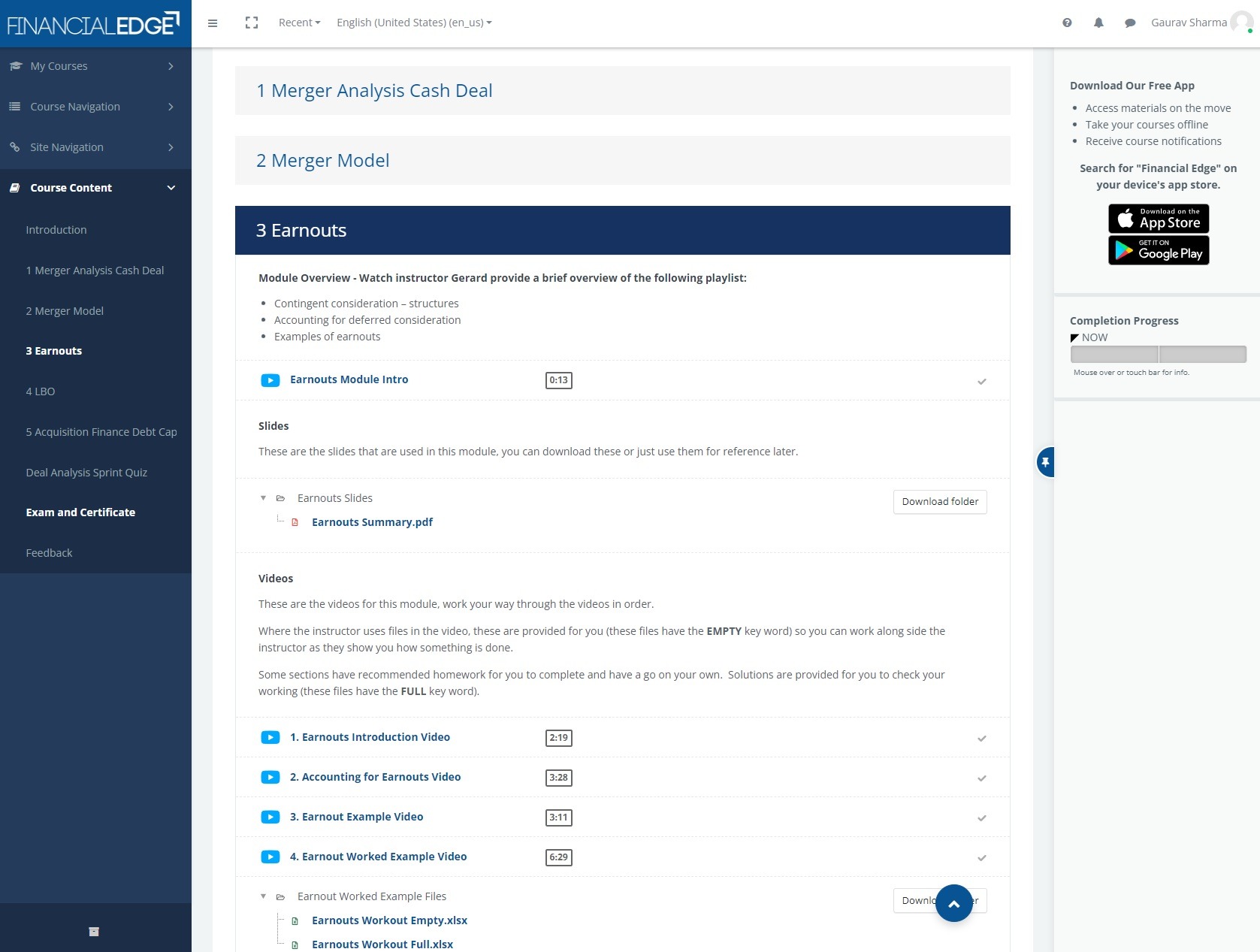This screenshot has width=1260, height=952.
Task: Toggle completion check on Accounting for Earnouts Video
Action: click(981, 778)
